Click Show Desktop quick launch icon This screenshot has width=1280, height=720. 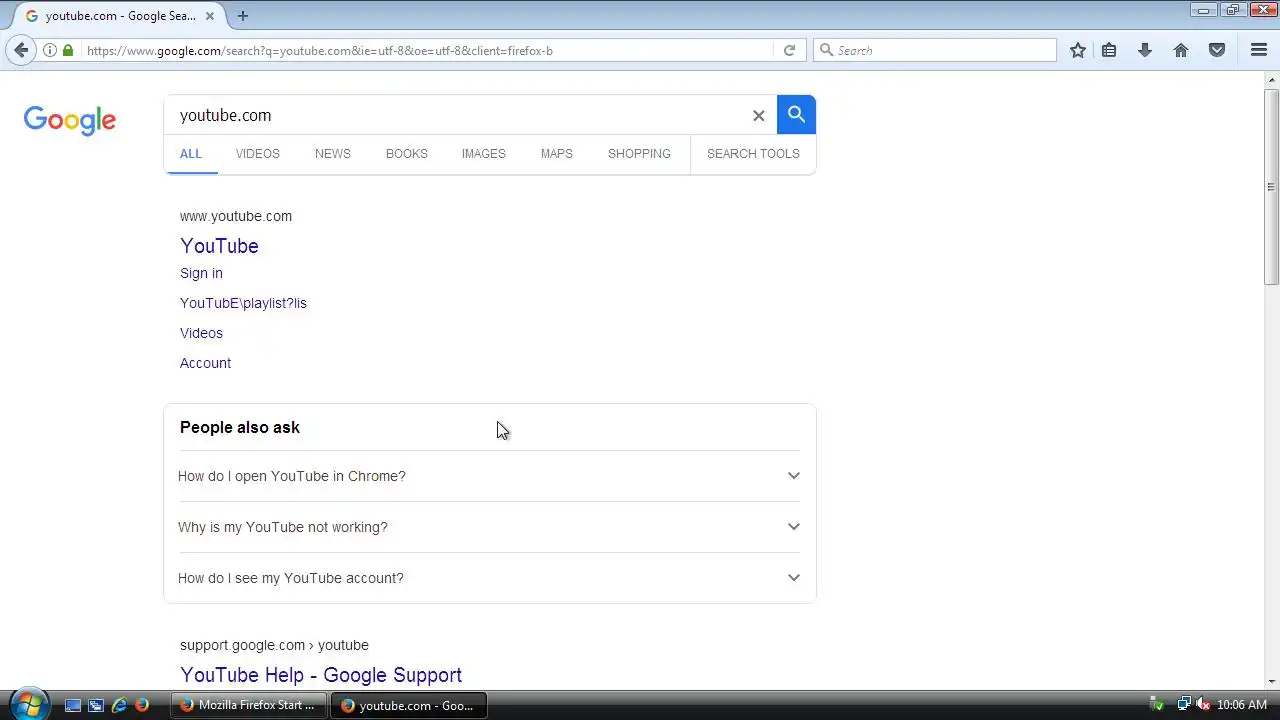pyautogui.click(x=73, y=705)
